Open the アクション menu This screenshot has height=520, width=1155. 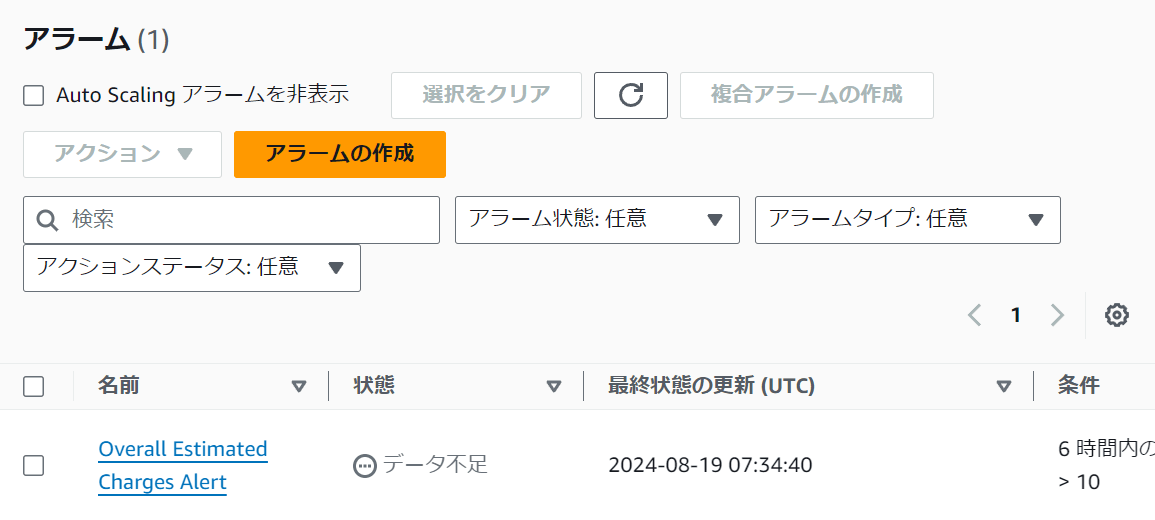(x=122, y=154)
